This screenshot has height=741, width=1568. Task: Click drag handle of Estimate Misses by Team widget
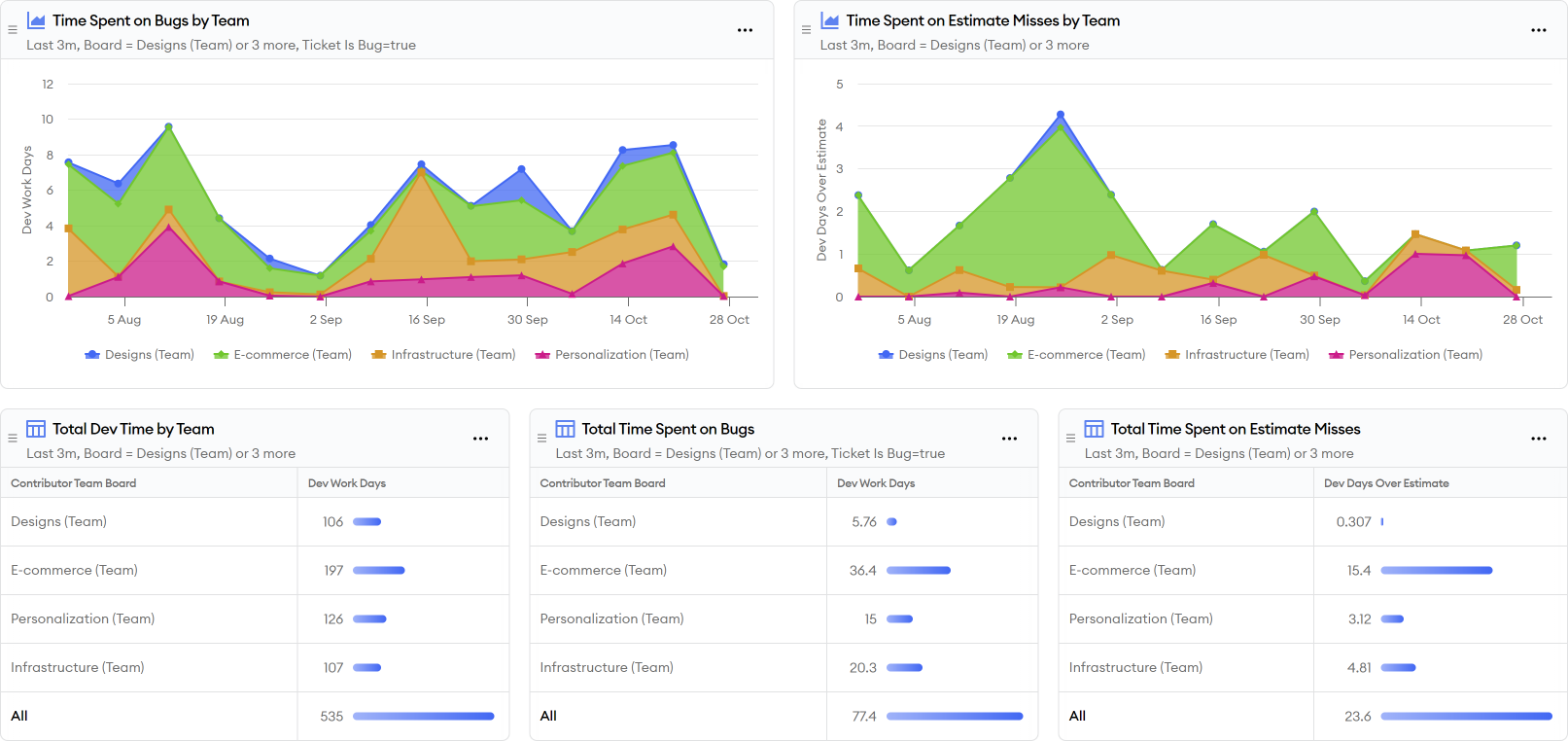click(806, 30)
